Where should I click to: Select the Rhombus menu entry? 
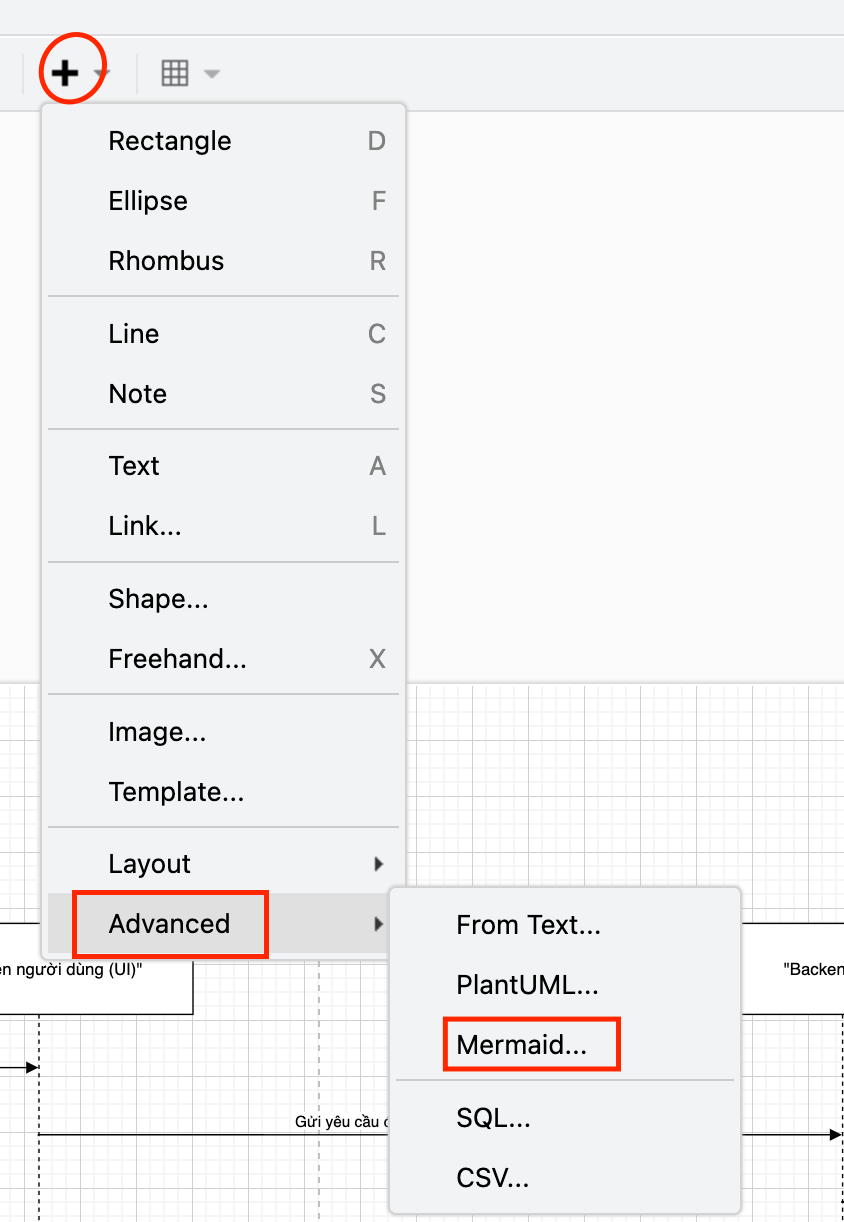click(166, 261)
